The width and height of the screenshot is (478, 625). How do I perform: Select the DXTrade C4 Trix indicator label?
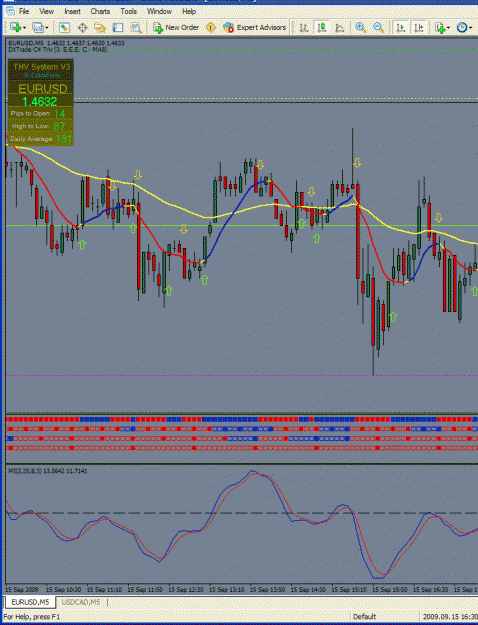(58, 49)
